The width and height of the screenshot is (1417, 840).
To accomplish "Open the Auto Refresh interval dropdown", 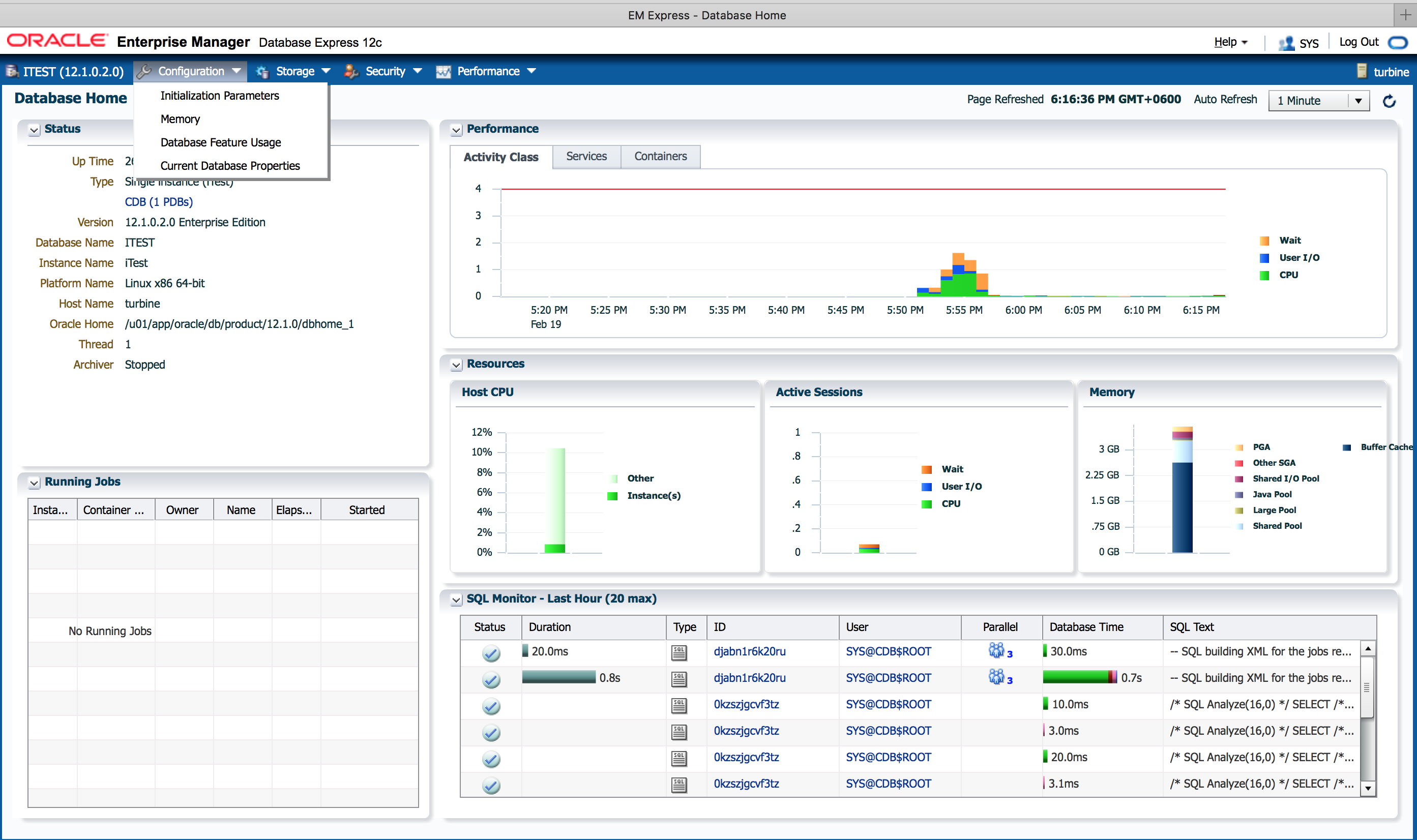I will (x=1357, y=101).
